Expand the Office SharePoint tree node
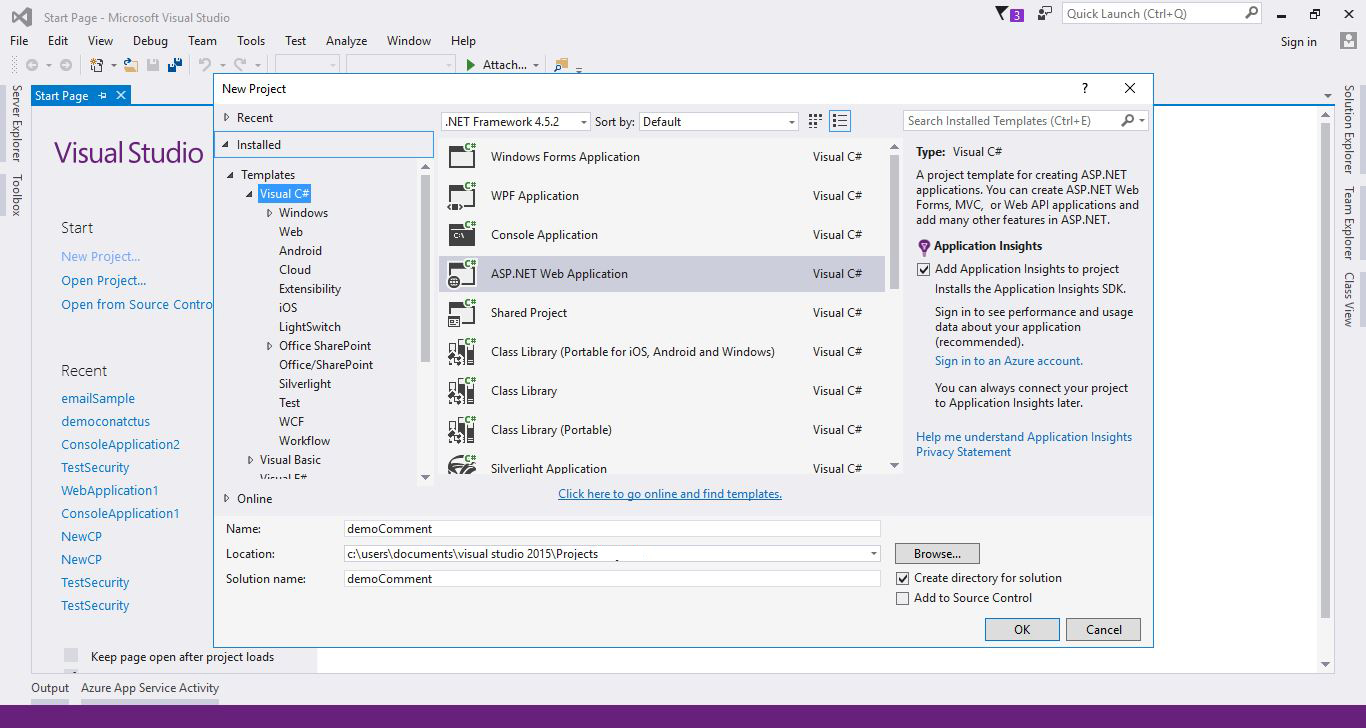 coord(269,346)
